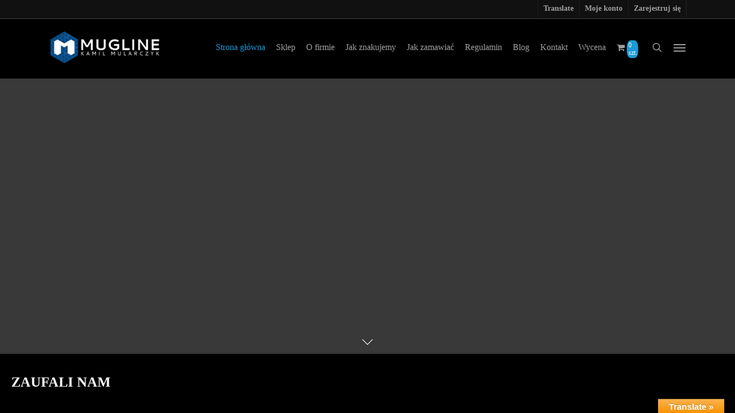This screenshot has height=413, width=735.
Task: Open the Kontakt page
Action: (x=554, y=47)
